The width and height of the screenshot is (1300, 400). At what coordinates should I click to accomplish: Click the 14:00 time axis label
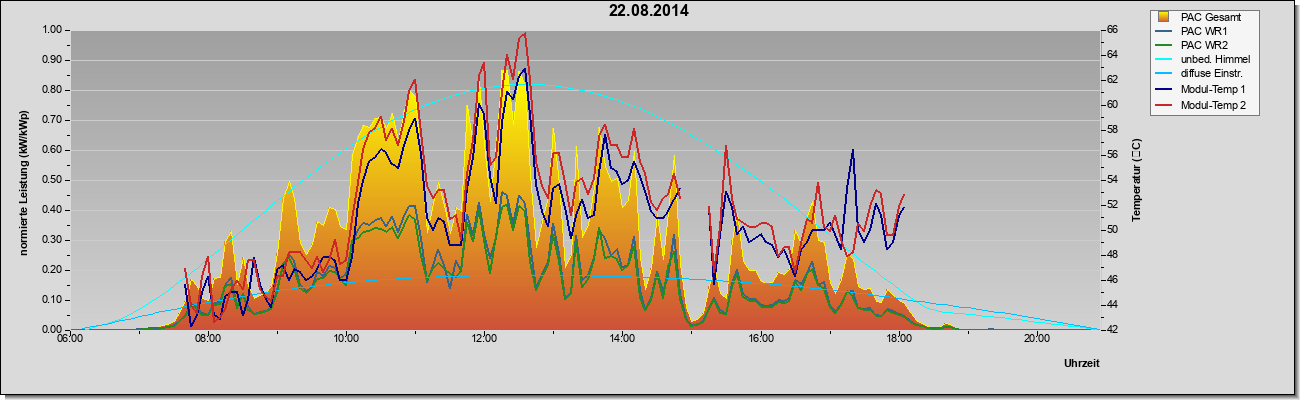coord(622,338)
